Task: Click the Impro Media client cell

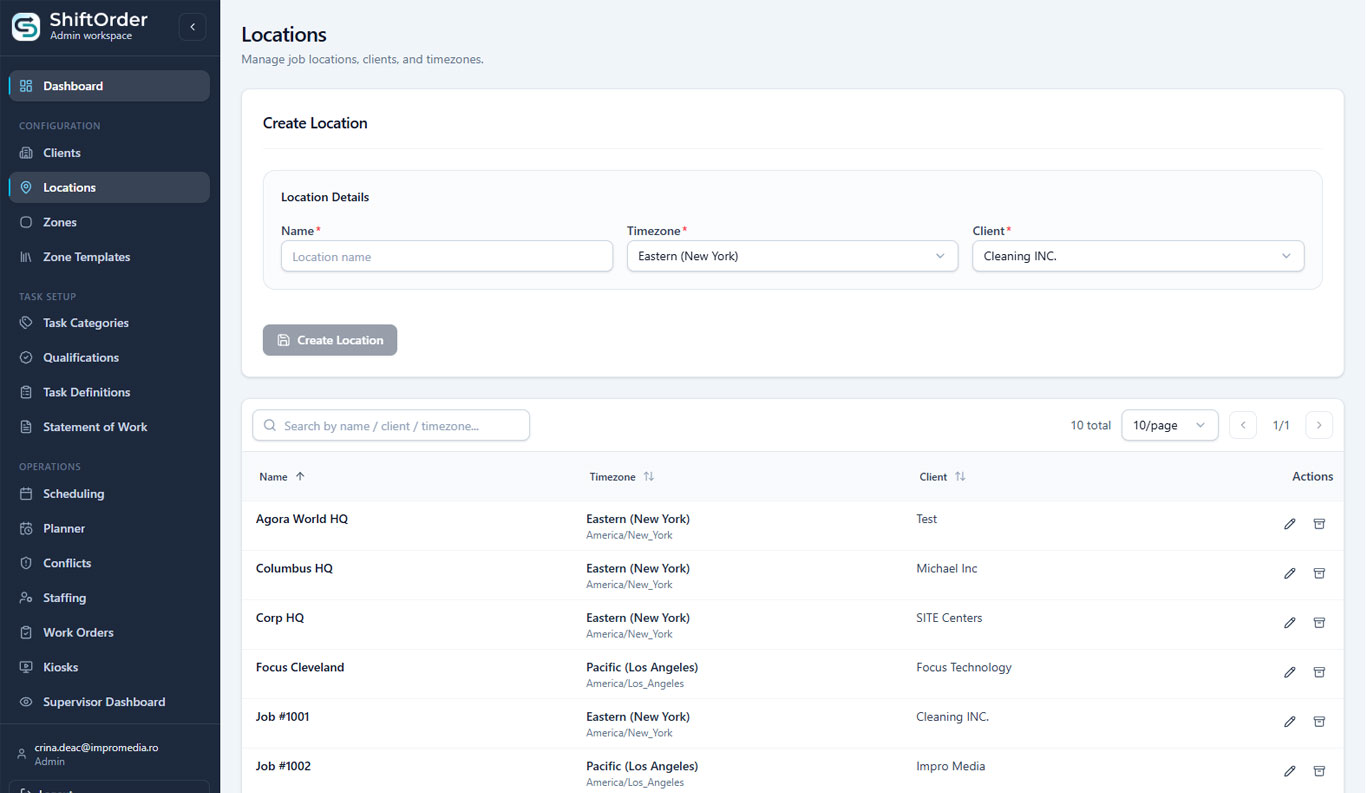Action: pyautogui.click(x=951, y=766)
